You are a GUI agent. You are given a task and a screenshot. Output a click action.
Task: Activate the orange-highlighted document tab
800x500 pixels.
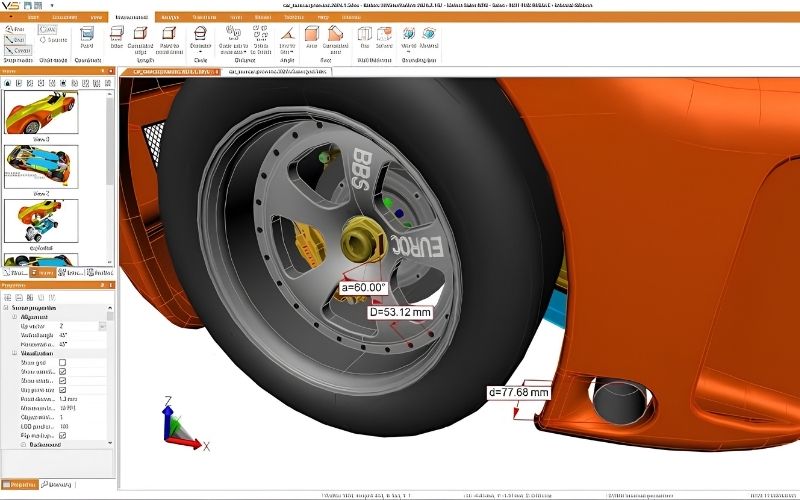pyautogui.click(x=170, y=72)
